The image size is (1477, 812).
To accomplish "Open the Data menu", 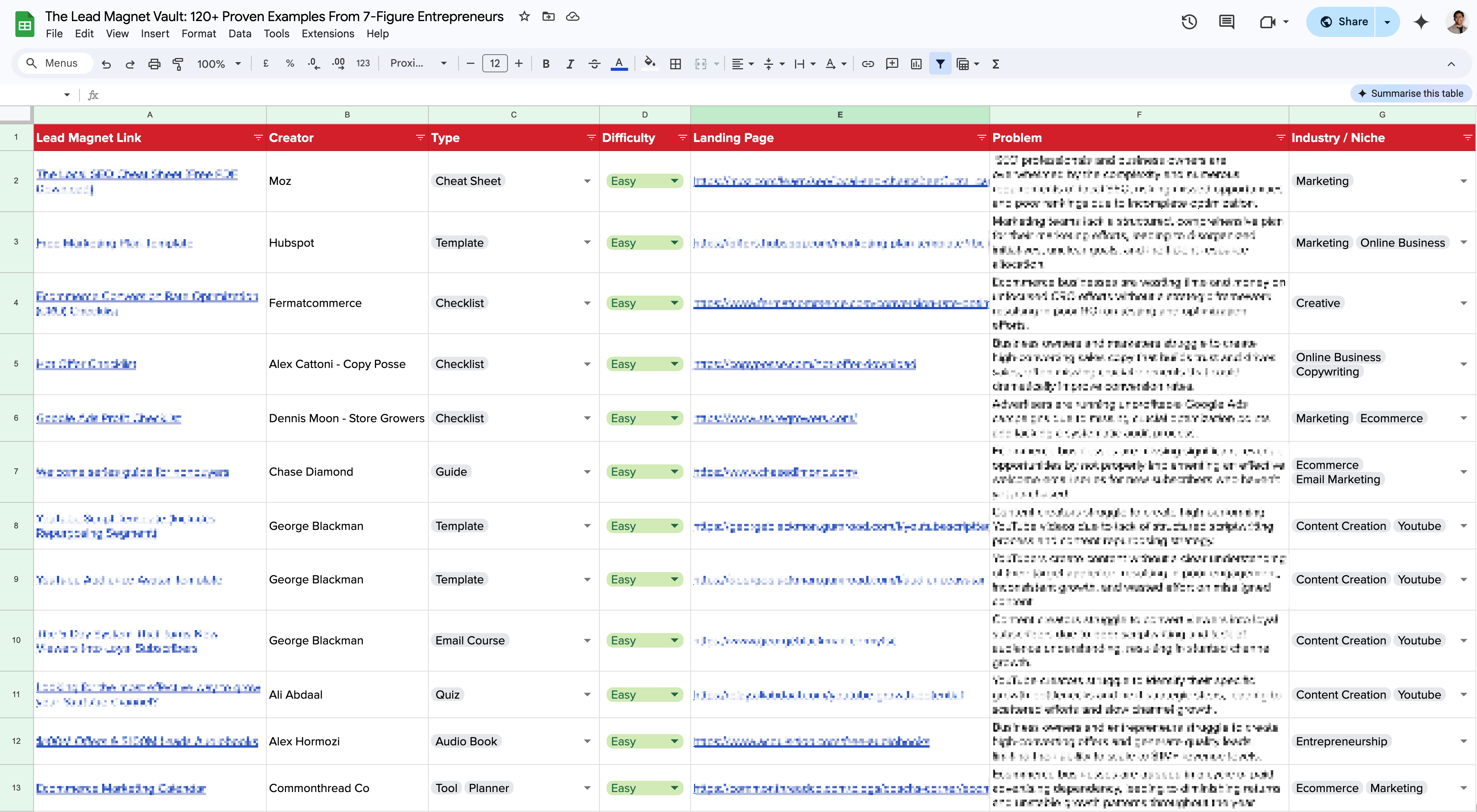I will click(239, 34).
